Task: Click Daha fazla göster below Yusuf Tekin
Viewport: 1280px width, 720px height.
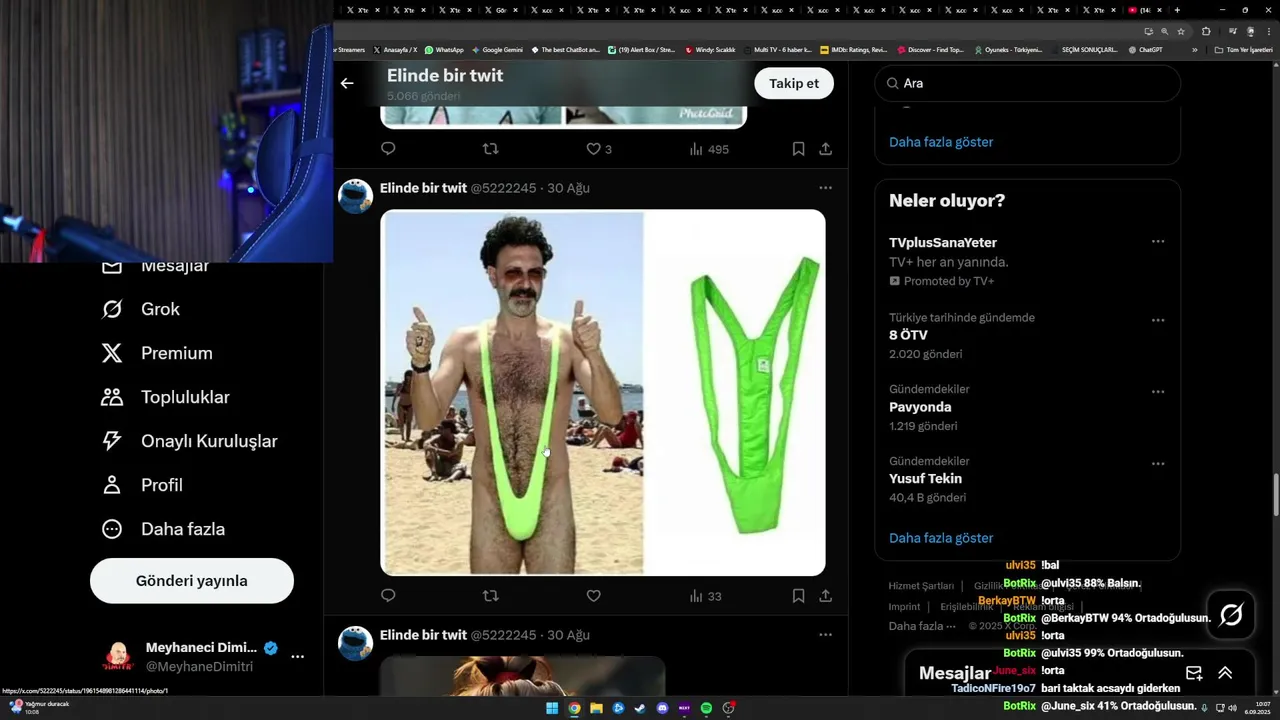Action: coord(941,538)
